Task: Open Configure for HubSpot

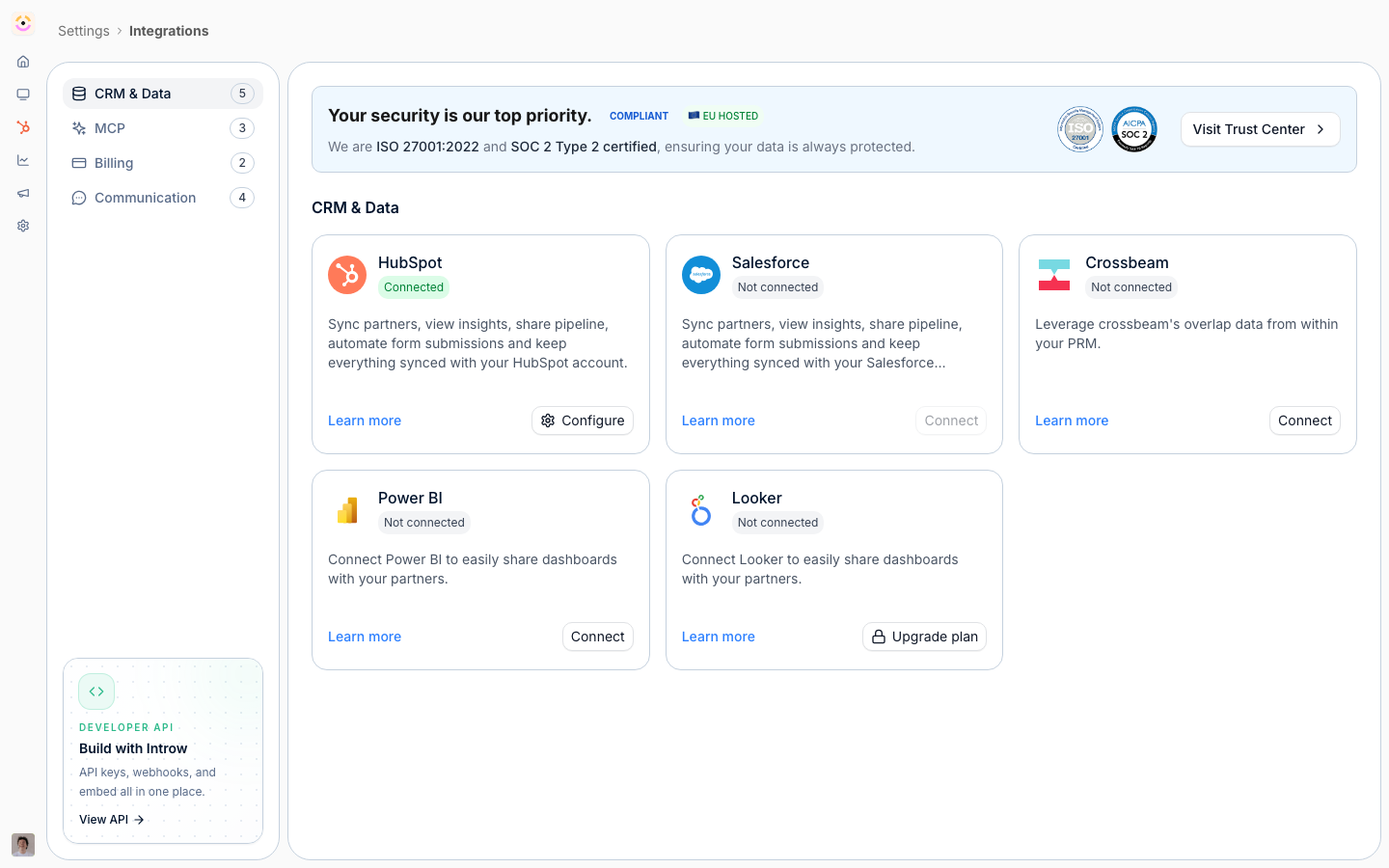Action: click(583, 420)
